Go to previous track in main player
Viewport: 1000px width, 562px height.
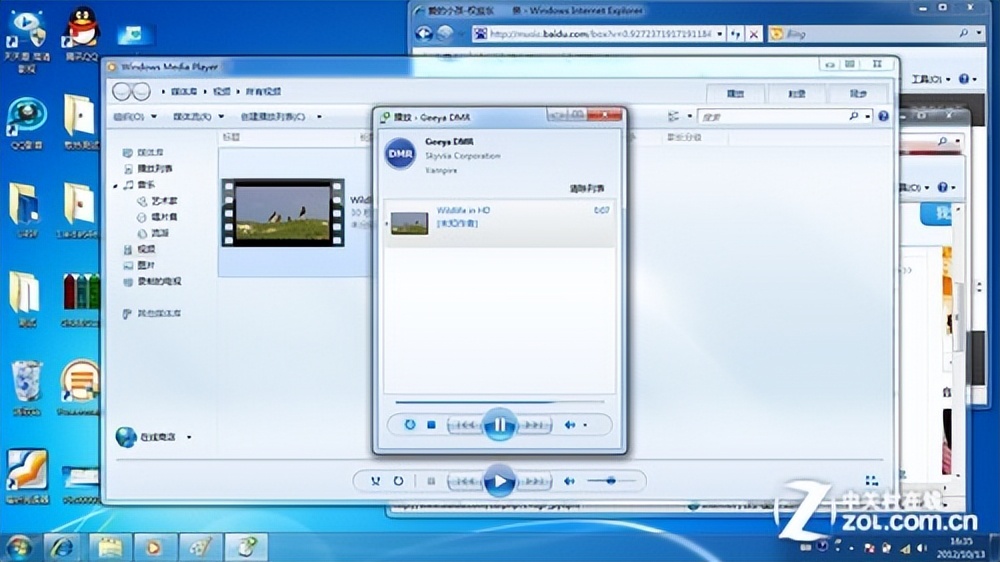464,481
